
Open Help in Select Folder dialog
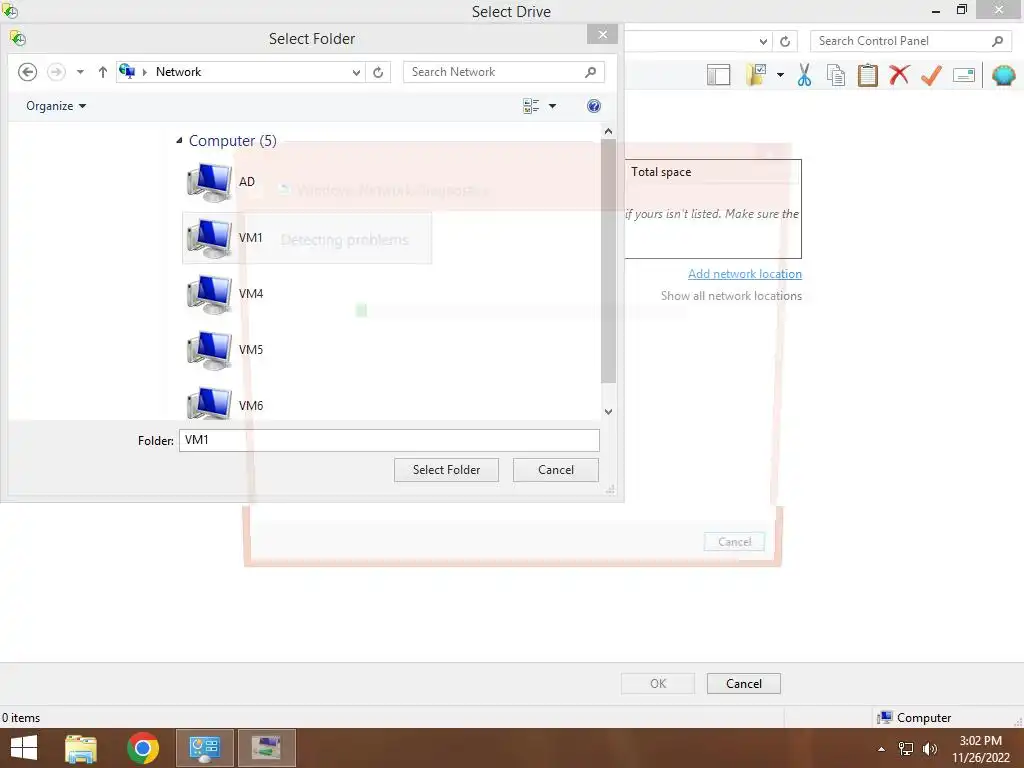(594, 106)
